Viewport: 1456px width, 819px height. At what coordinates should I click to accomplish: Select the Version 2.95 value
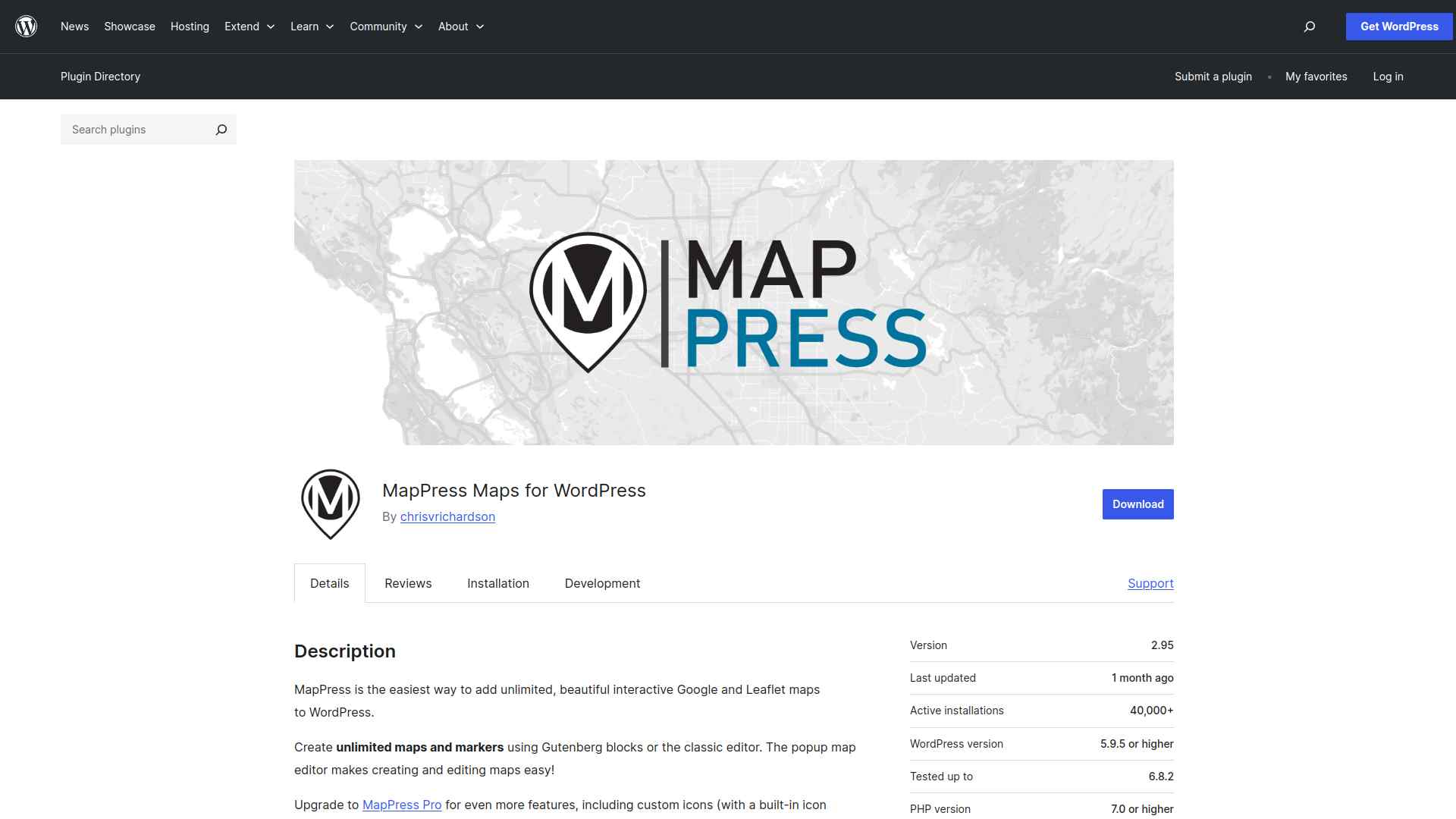(x=1162, y=645)
